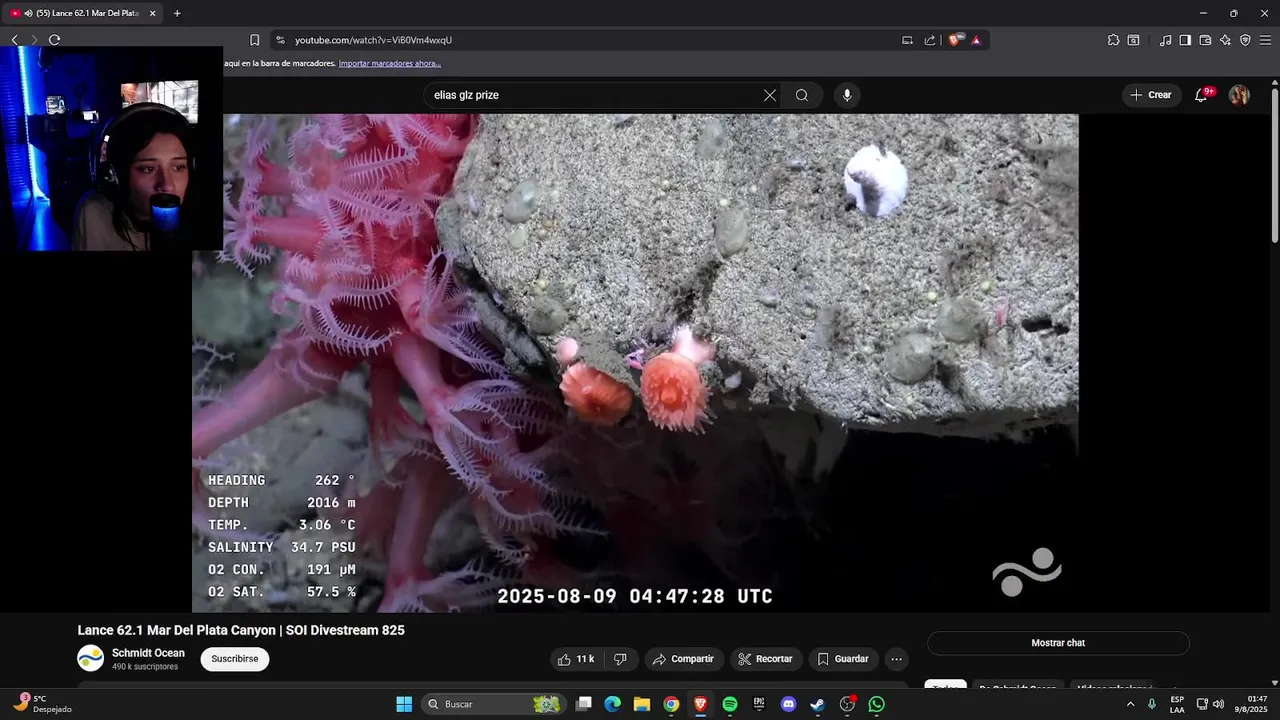This screenshot has width=1280, height=720.
Task: Click the bookmark icon in the address bar
Action: coord(254,40)
